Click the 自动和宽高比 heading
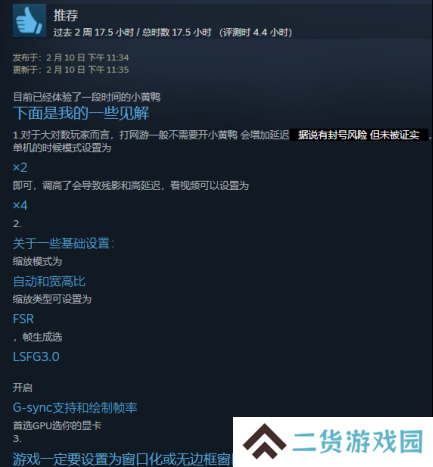The width and height of the screenshot is (433, 467). 49,281
